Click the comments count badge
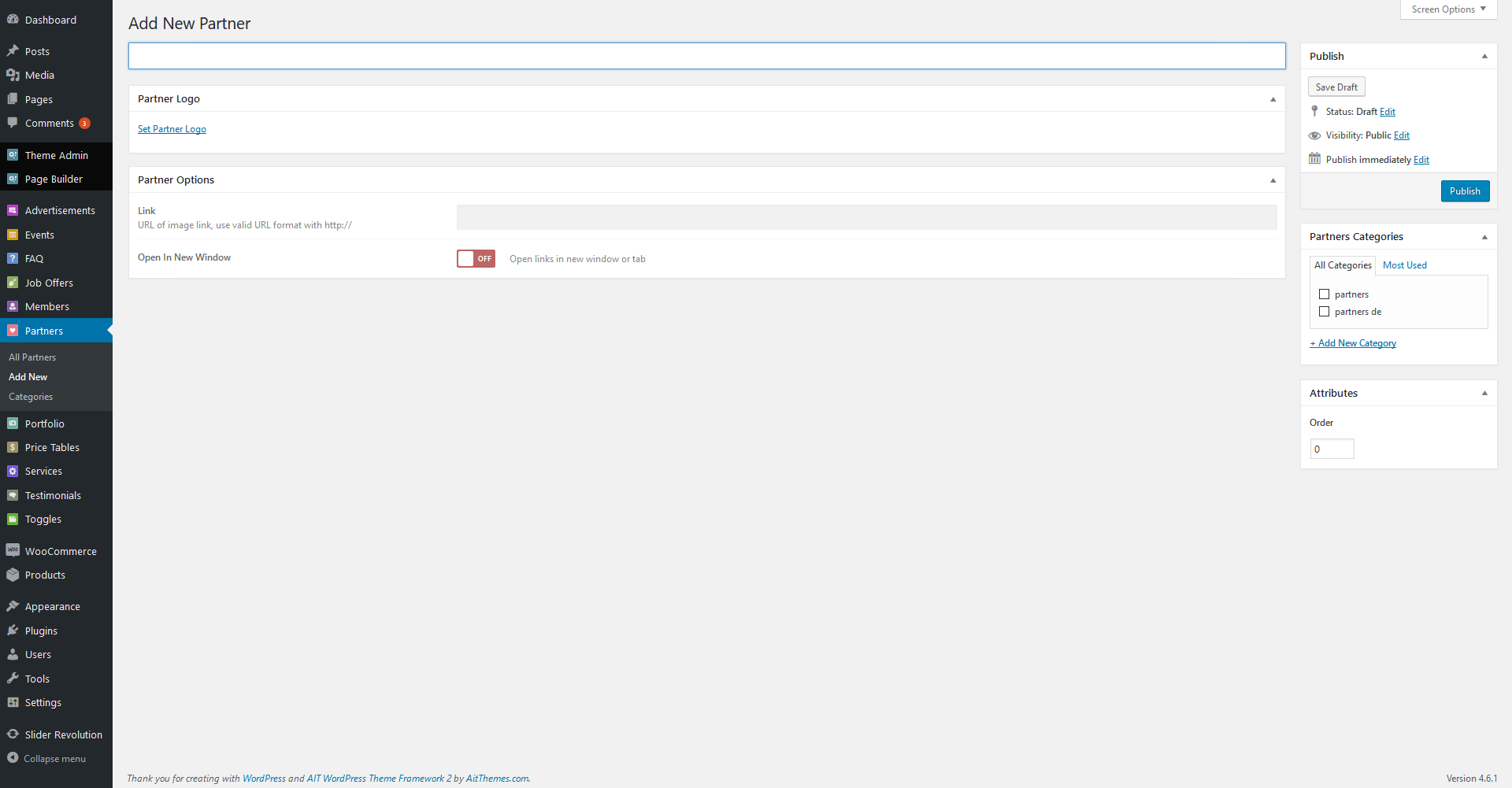 point(85,124)
